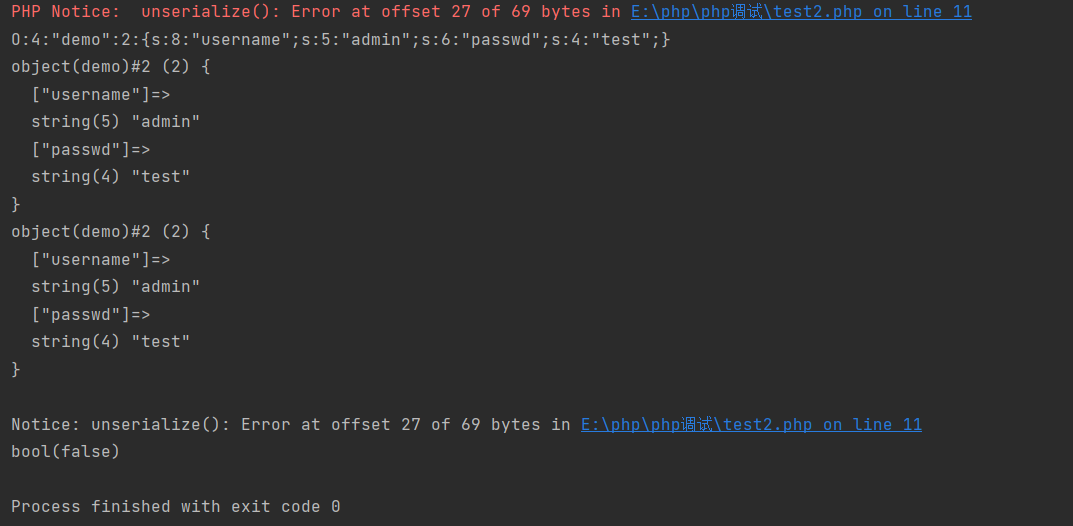Screen dimensions: 1073x526
Task: Click the second 'object(demo)#2 (2) {' line
Action: 111,232
